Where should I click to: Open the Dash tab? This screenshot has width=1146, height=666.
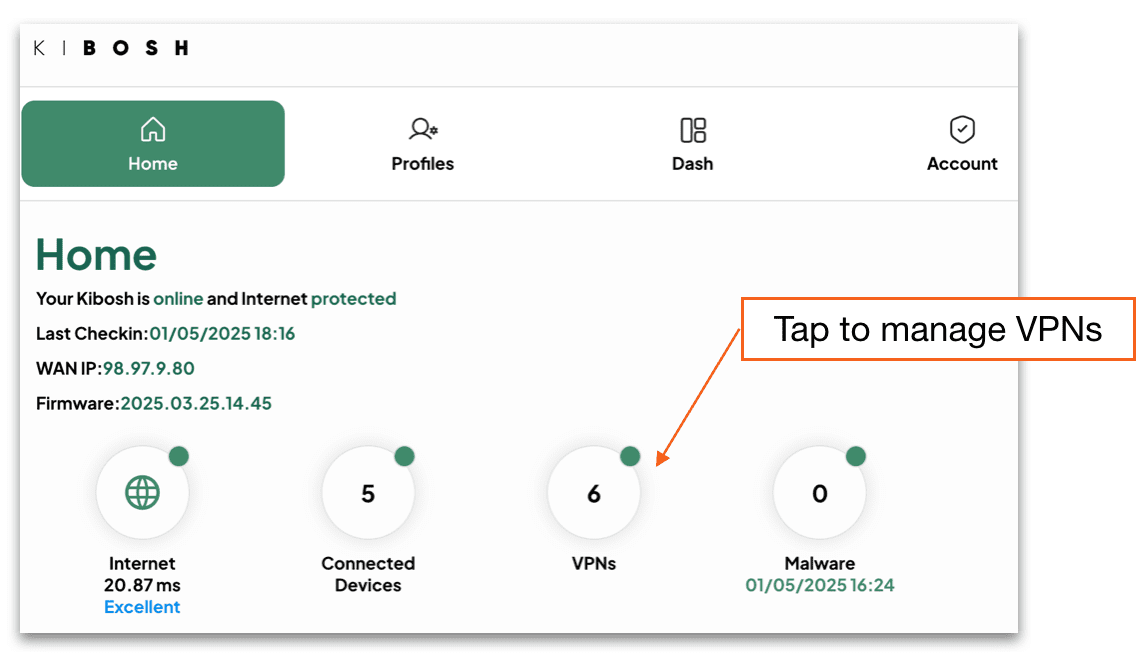point(692,144)
